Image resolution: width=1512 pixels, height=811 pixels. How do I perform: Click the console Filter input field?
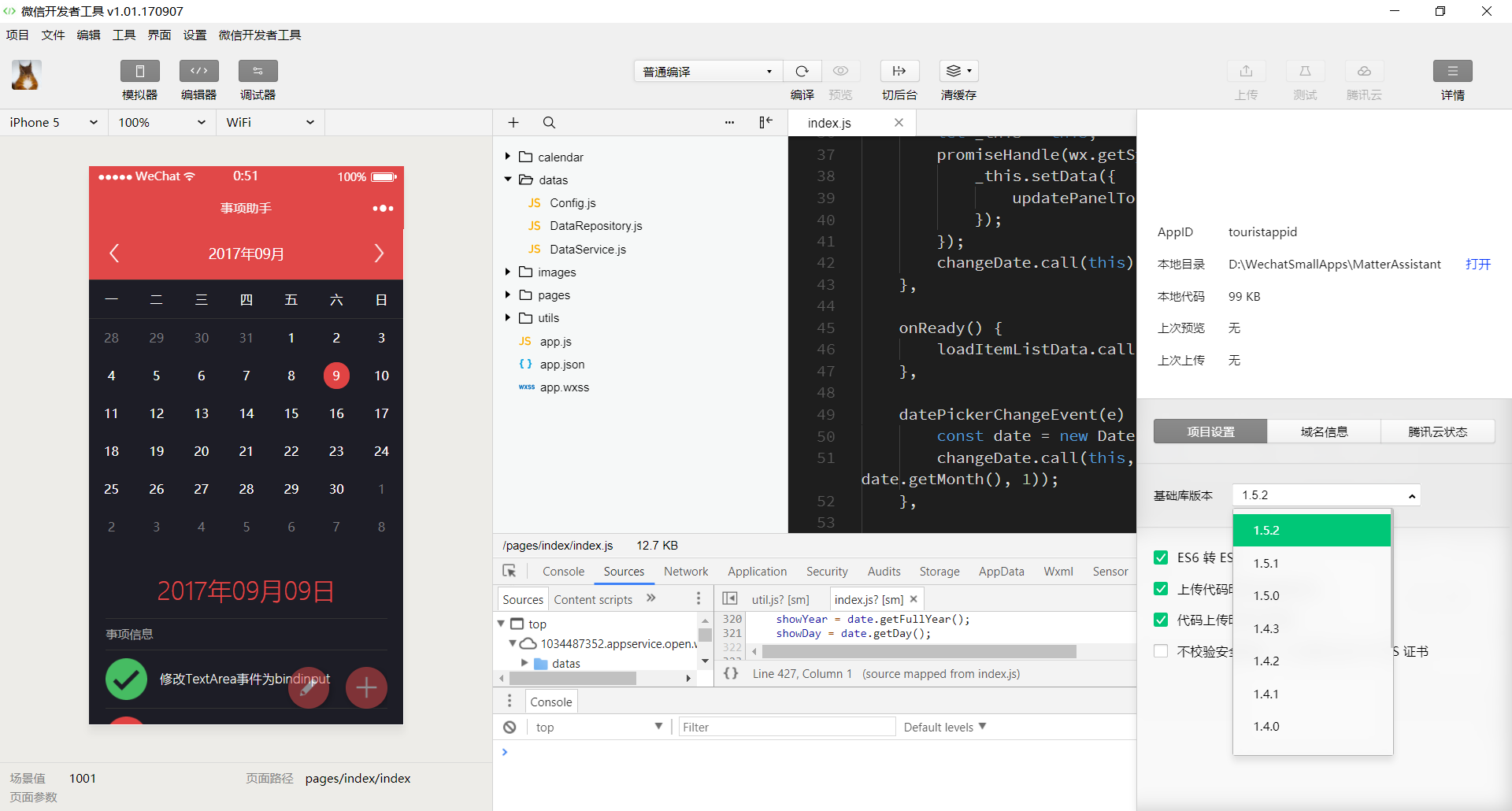[787, 727]
